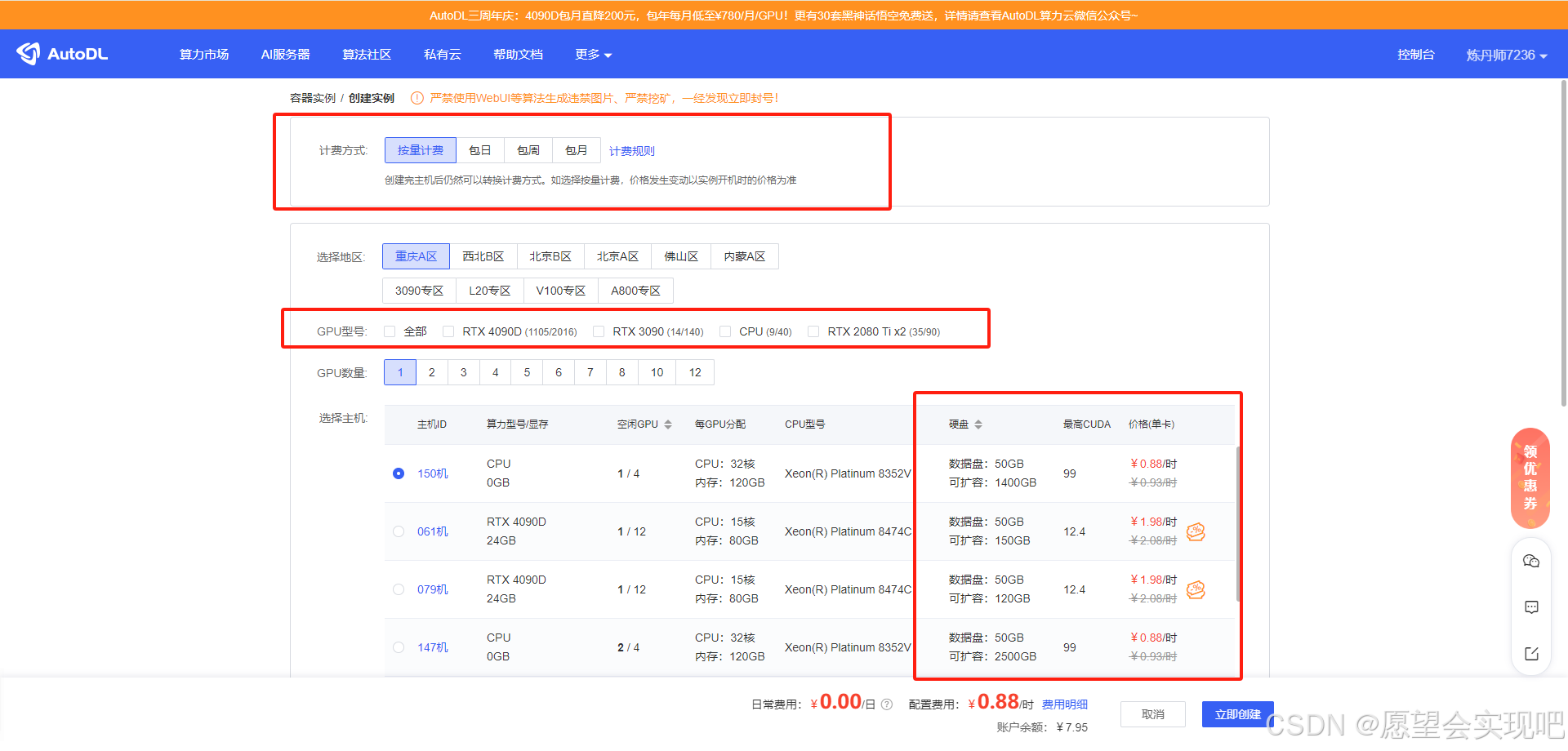Select the 147机 host radio button
The height and width of the screenshot is (751, 1568).
click(399, 647)
